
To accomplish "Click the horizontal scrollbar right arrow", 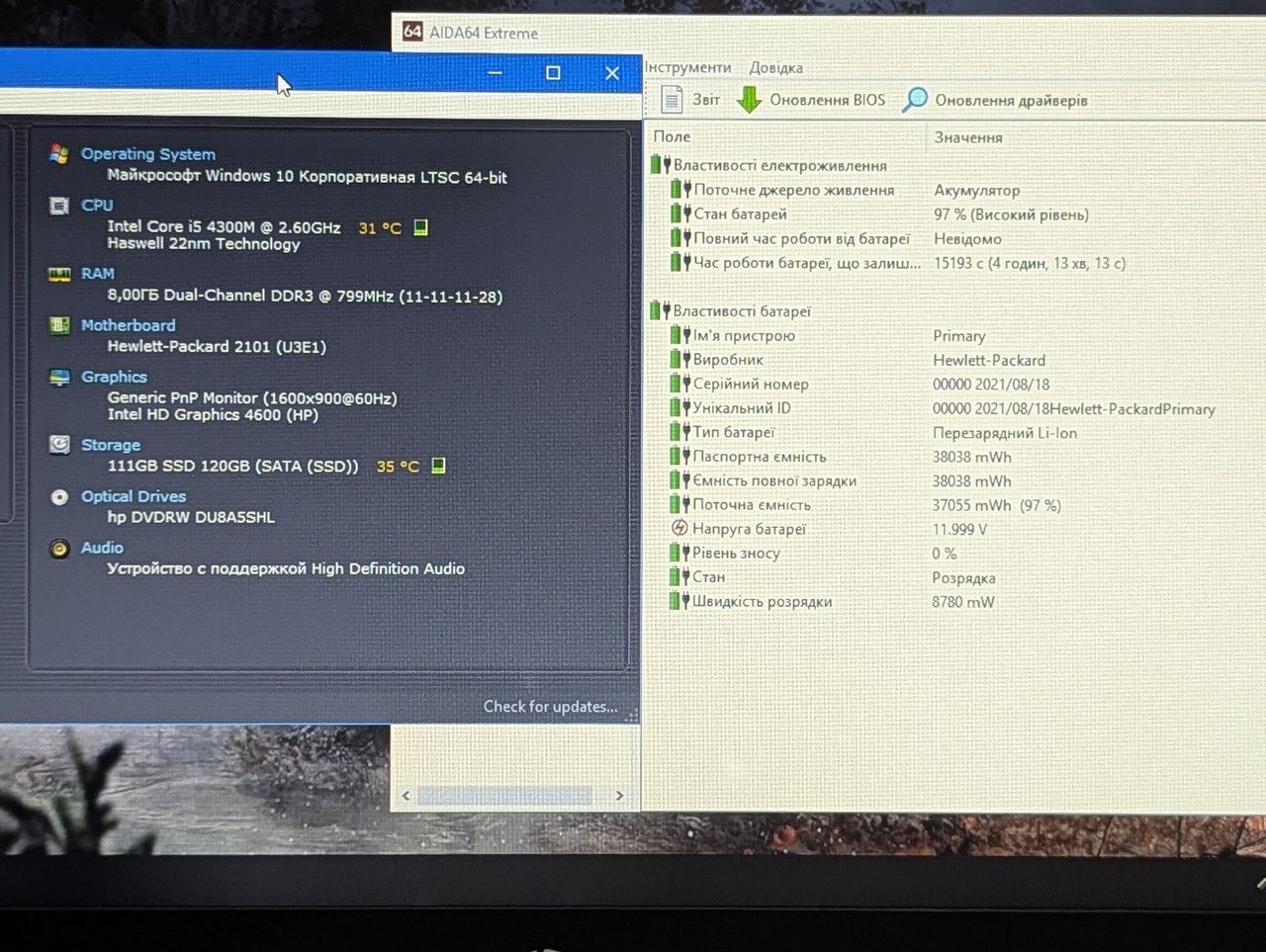I will point(619,795).
